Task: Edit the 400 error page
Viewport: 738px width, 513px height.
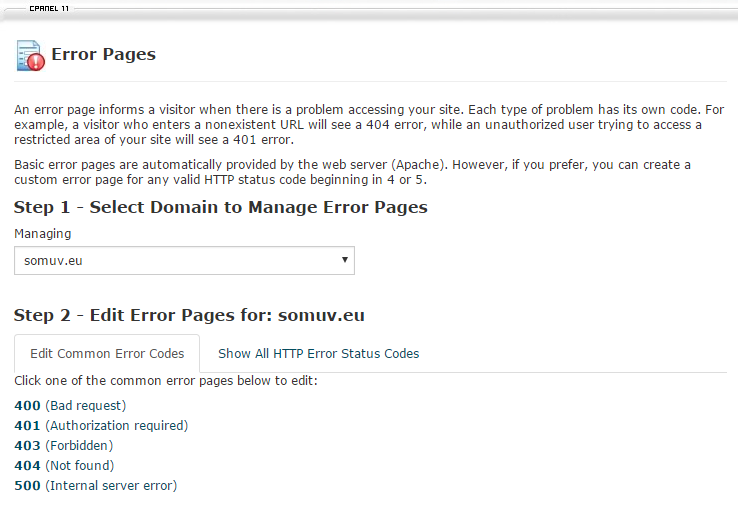Action: (27, 406)
